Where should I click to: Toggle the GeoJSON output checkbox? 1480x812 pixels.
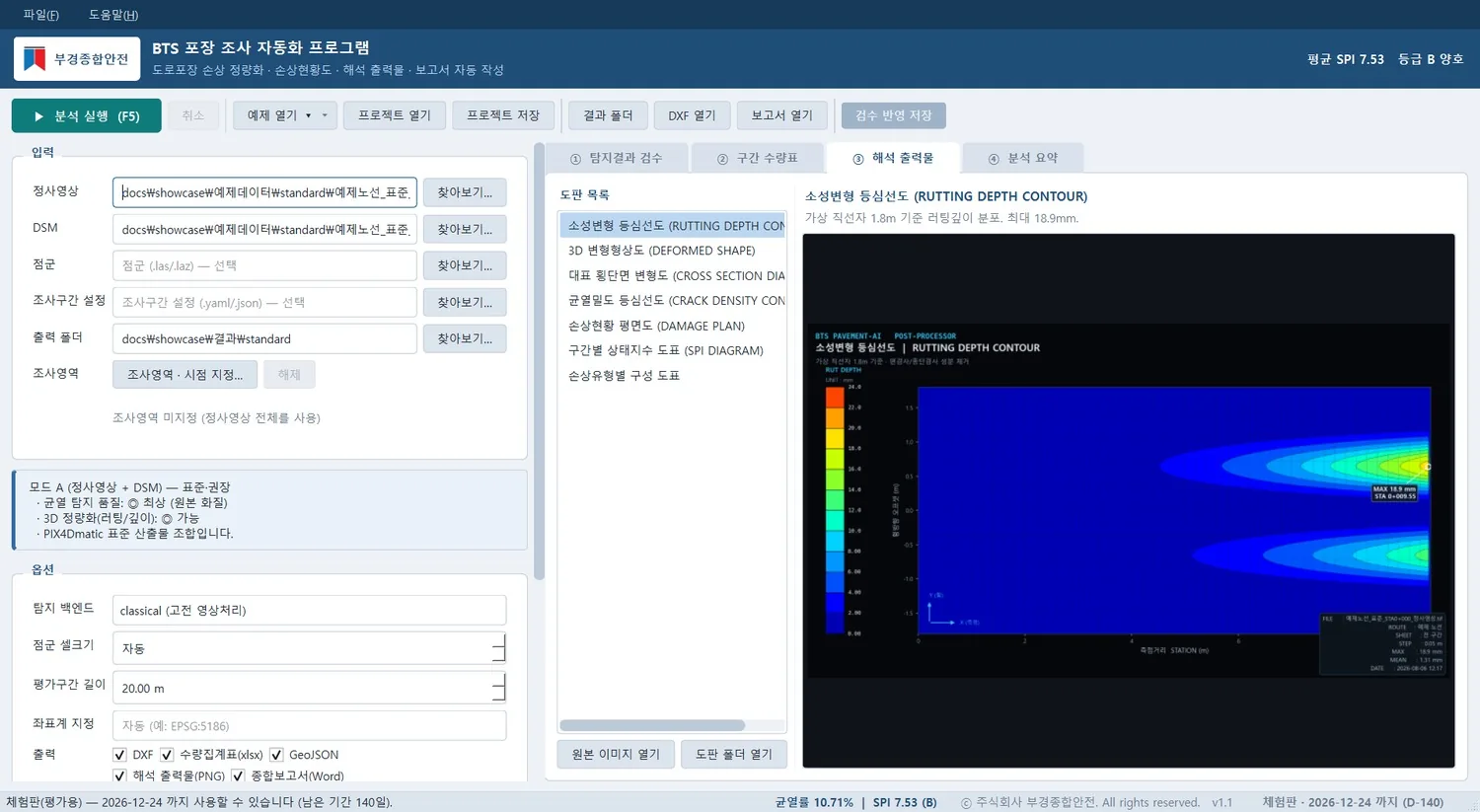tap(276, 755)
